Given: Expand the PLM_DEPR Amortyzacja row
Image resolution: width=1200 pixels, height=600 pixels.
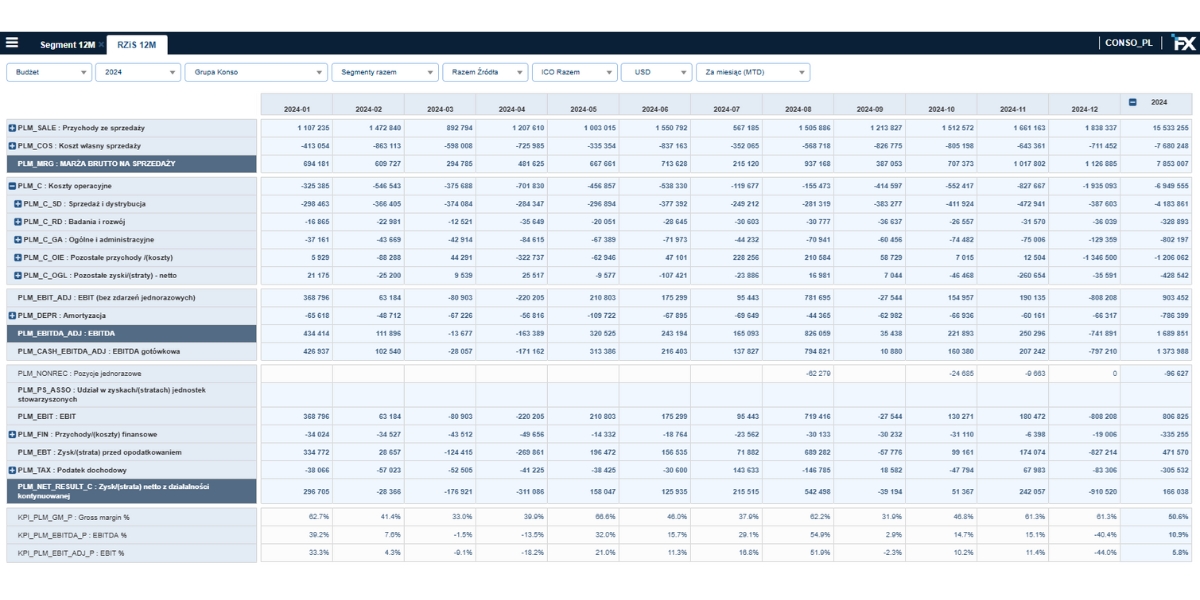Looking at the screenshot, I should point(12,315).
